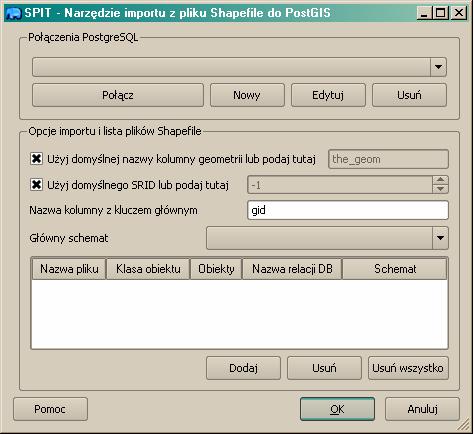The height and width of the screenshot is (434, 474).
Task: Click the Nazwa relacji DB column header
Action: tap(292, 269)
